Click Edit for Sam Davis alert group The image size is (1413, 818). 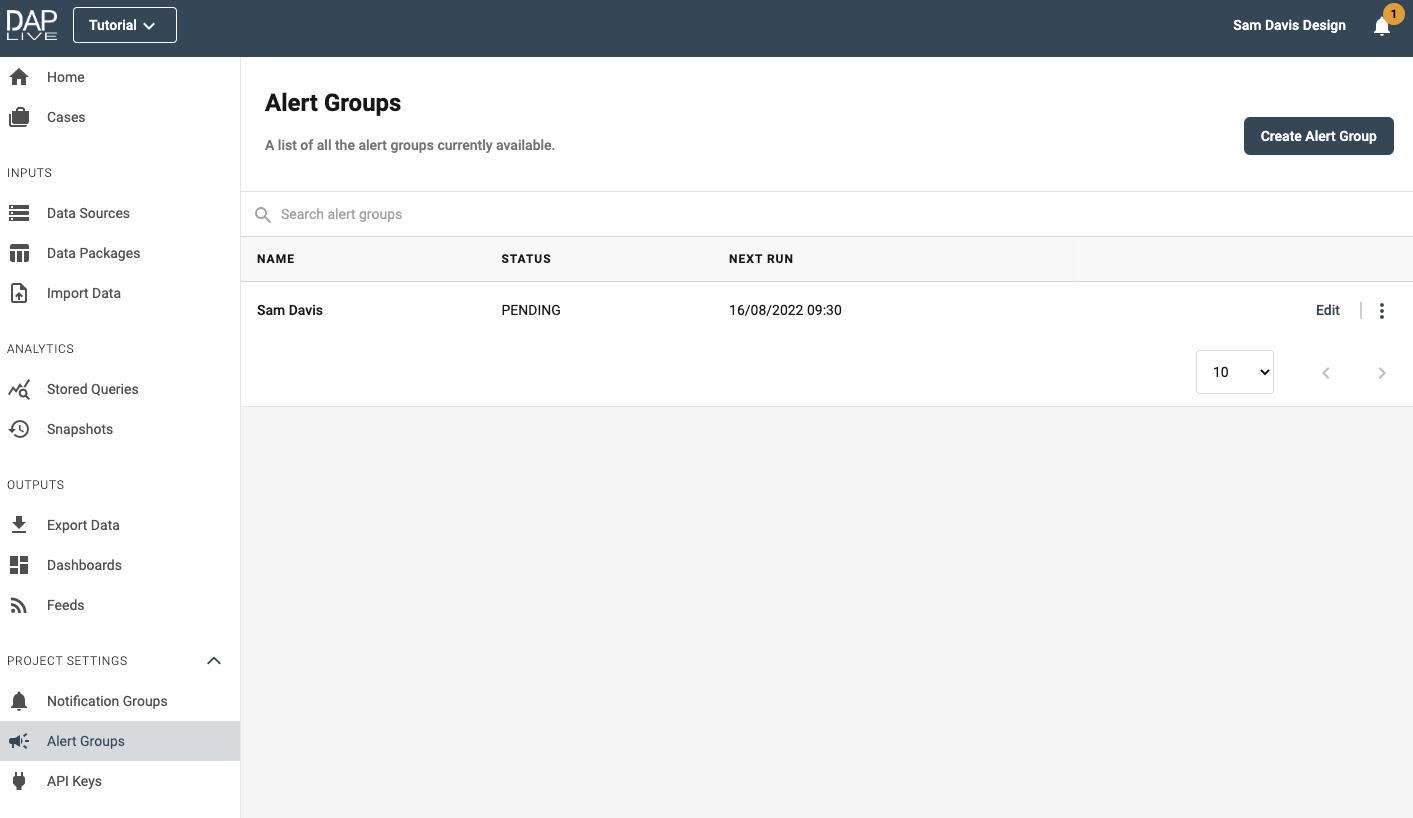1327,311
